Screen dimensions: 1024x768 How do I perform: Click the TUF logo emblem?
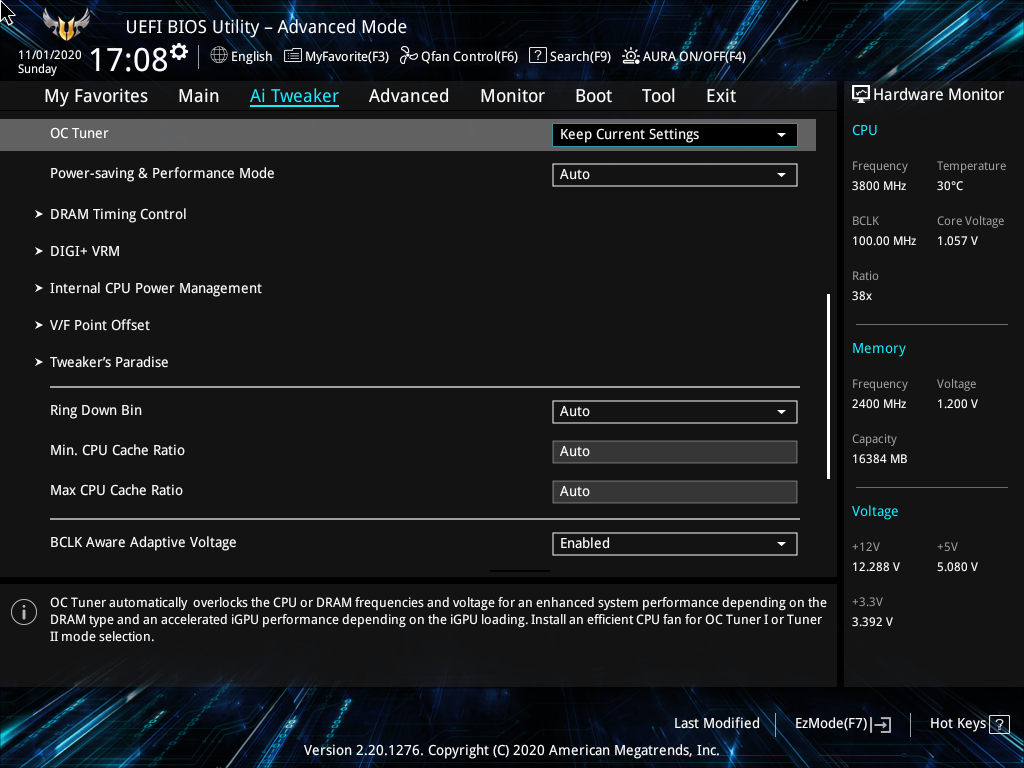click(66, 25)
